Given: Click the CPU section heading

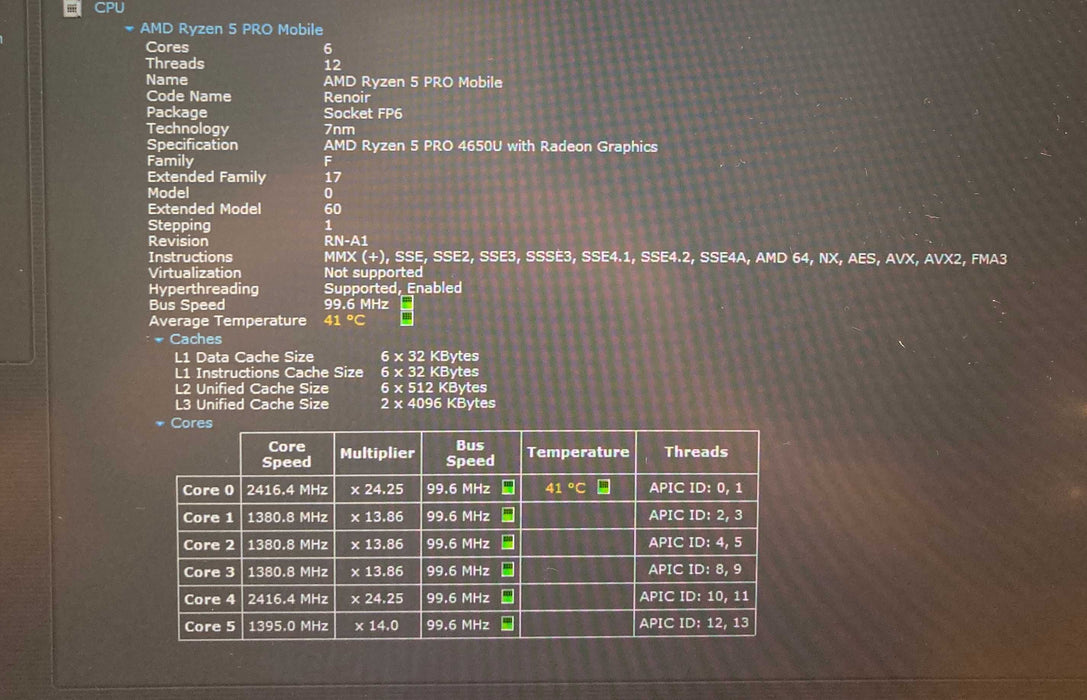Looking at the screenshot, I should point(110,8).
